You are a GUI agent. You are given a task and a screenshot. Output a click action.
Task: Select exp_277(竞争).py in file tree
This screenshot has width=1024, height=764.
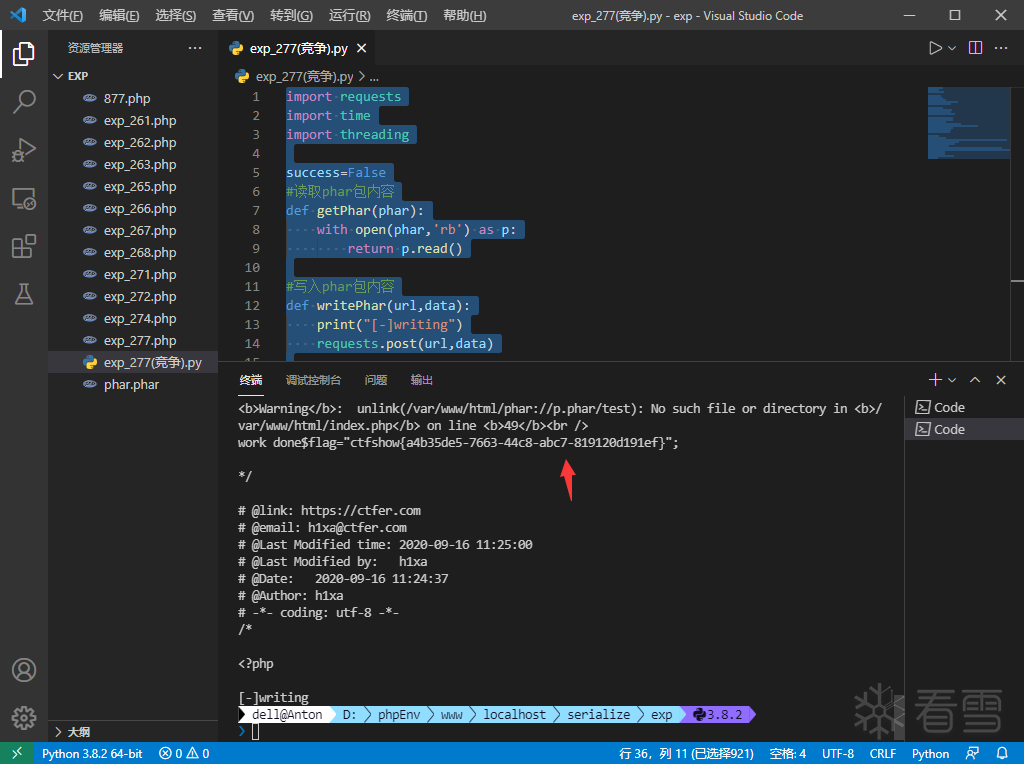pos(133,362)
